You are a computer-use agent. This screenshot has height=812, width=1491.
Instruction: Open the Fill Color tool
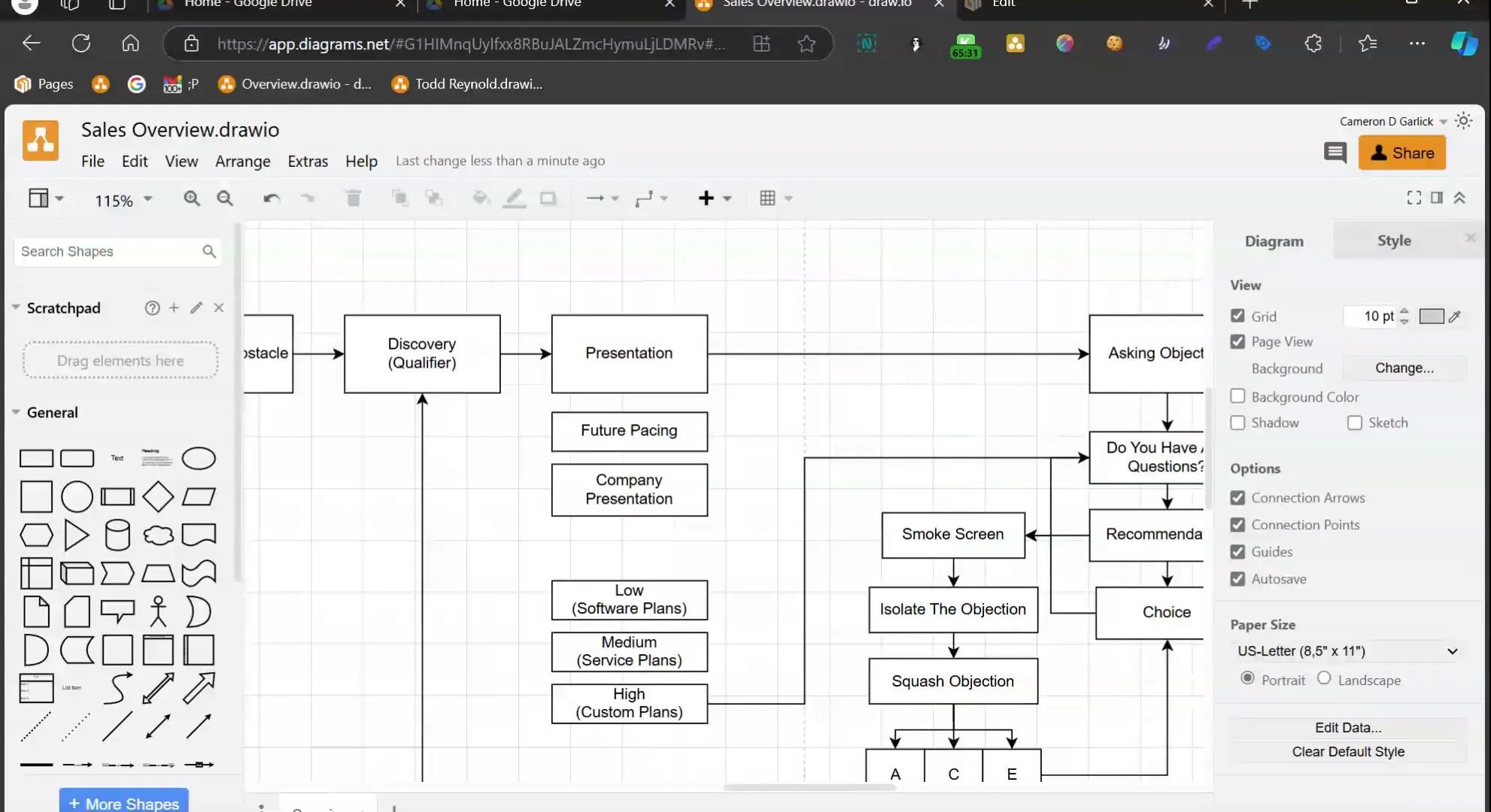pyautogui.click(x=481, y=198)
